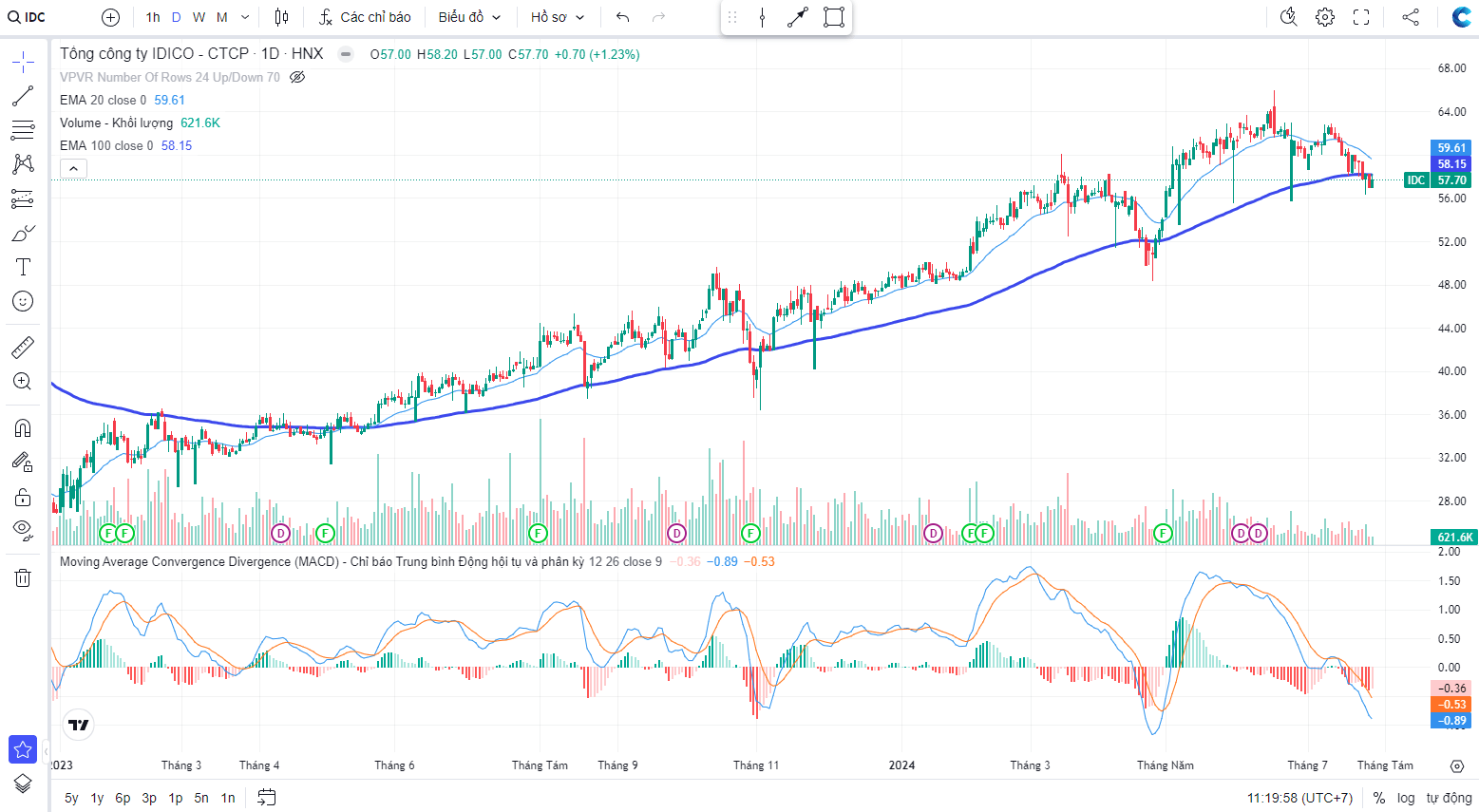Collapse the indicator legend with chevron
Image resolution: width=1479 pixels, height=812 pixels.
coord(74,169)
